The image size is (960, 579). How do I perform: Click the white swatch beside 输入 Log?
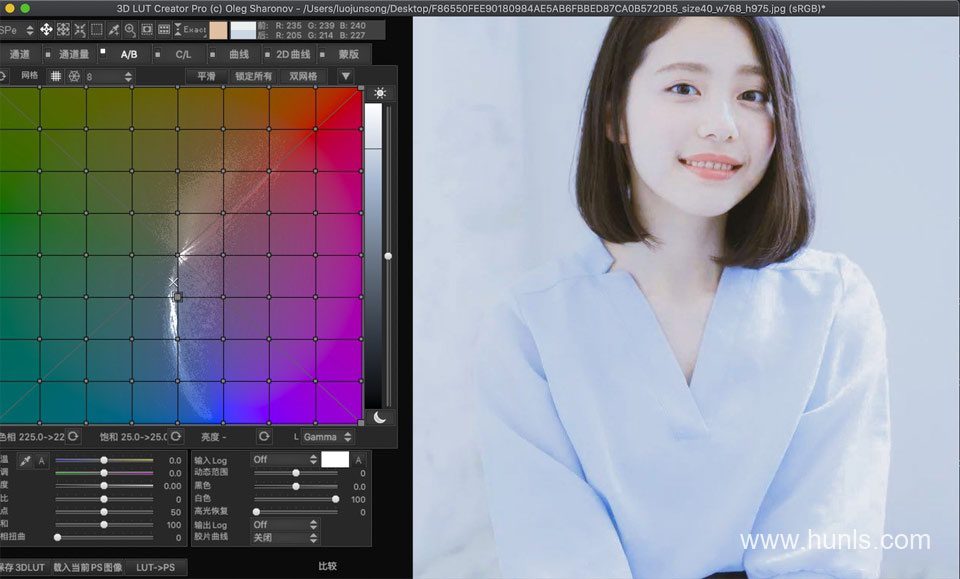[335, 460]
